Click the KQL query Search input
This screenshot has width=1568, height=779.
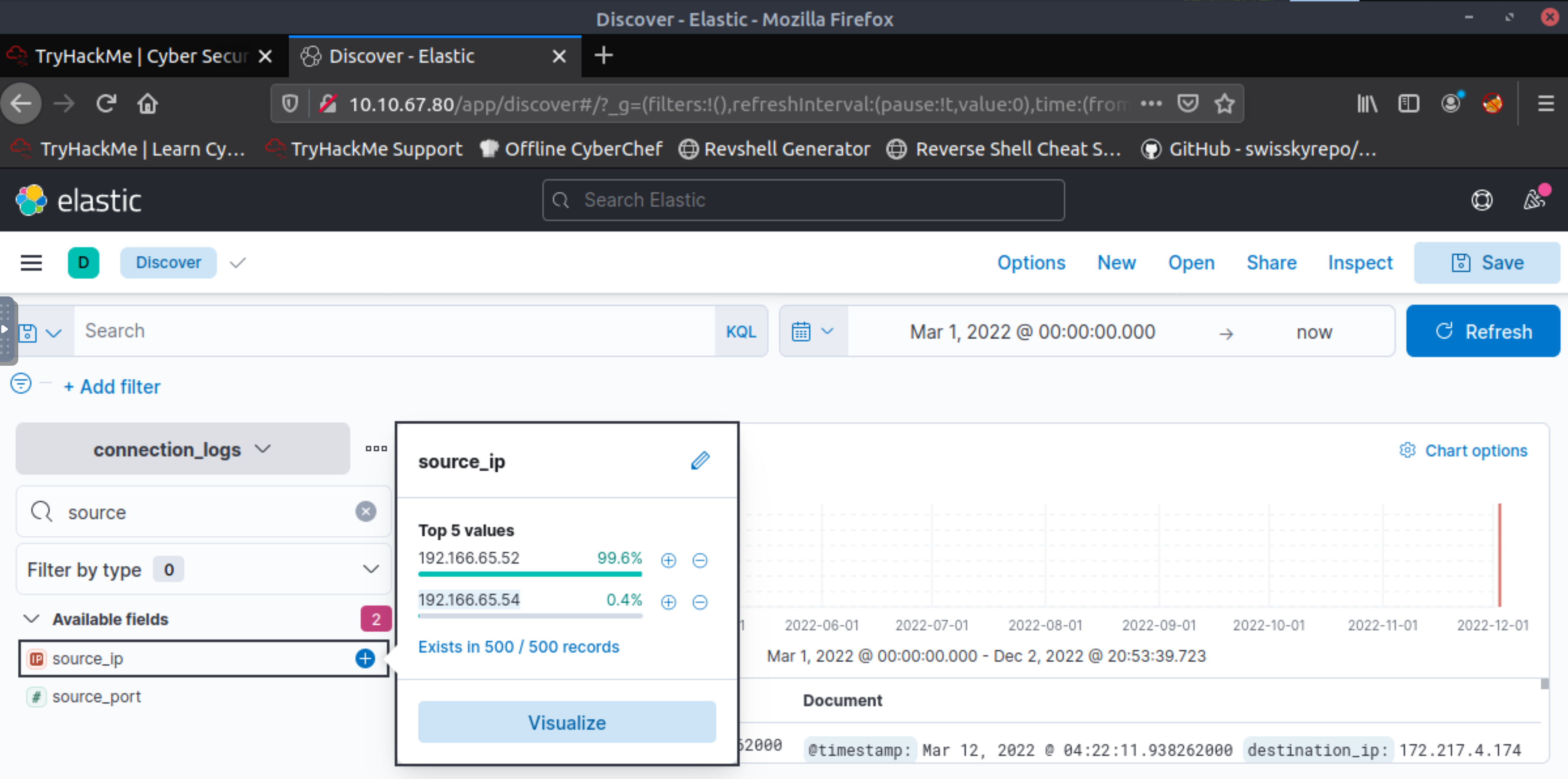click(x=394, y=331)
